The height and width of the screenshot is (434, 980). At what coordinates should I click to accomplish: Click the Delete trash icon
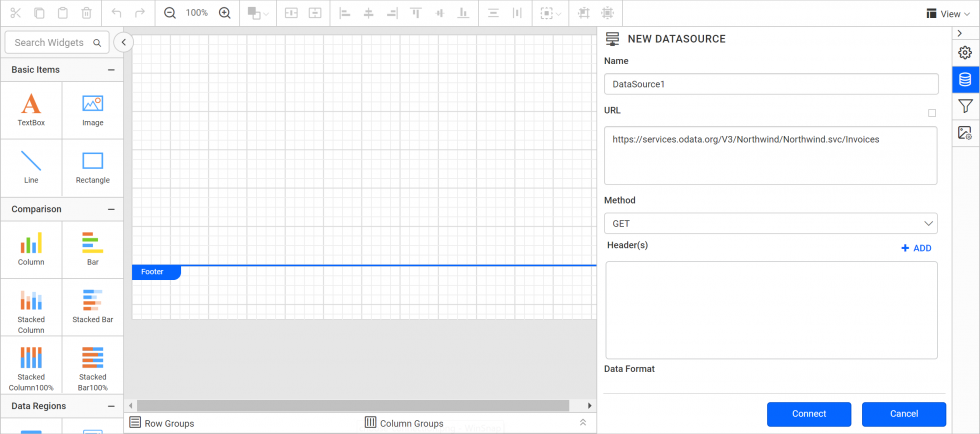[87, 13]
